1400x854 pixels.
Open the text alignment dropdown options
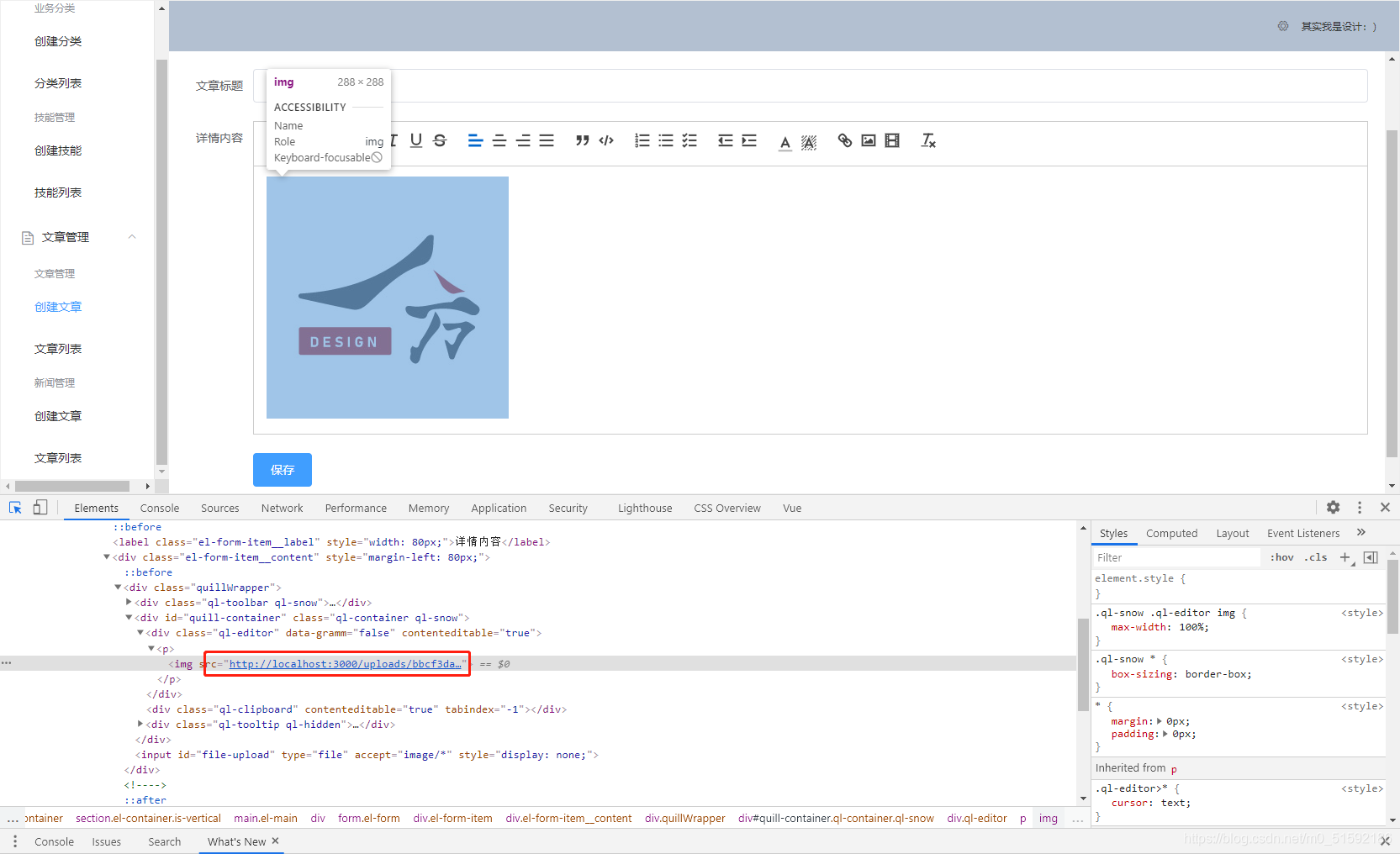click(476, 140)
